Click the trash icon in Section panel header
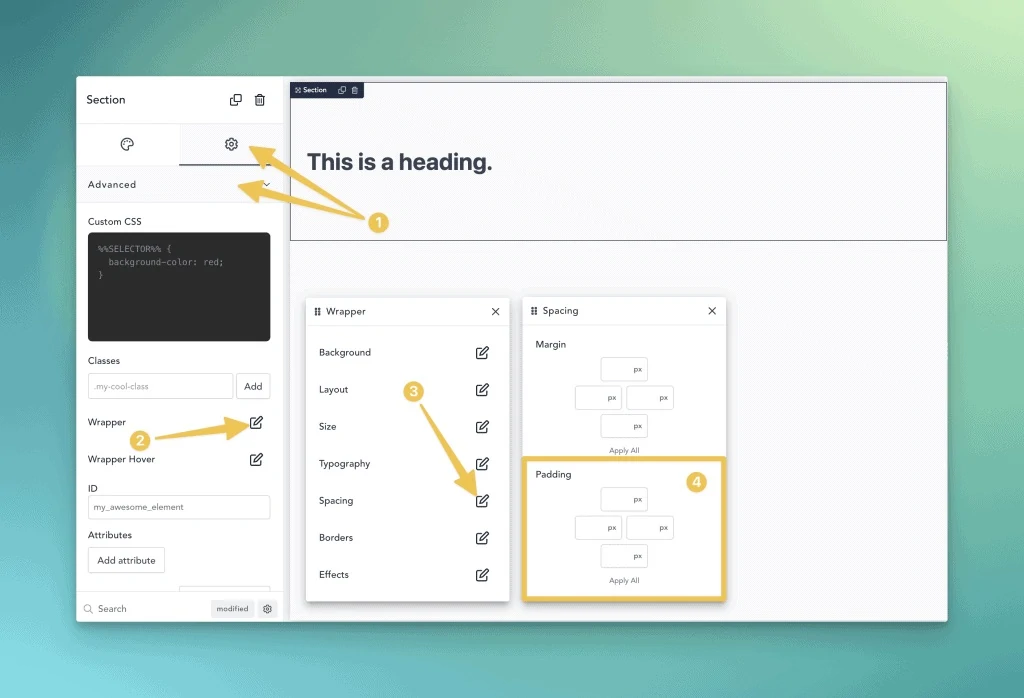This screenshot has width=1024, height=698. click(260, 100)
